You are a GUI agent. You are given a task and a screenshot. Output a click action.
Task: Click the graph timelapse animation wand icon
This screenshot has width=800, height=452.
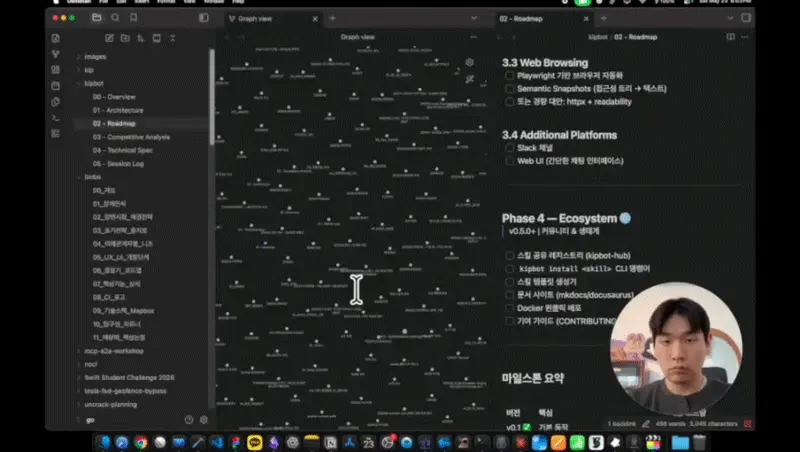point(469,79)
